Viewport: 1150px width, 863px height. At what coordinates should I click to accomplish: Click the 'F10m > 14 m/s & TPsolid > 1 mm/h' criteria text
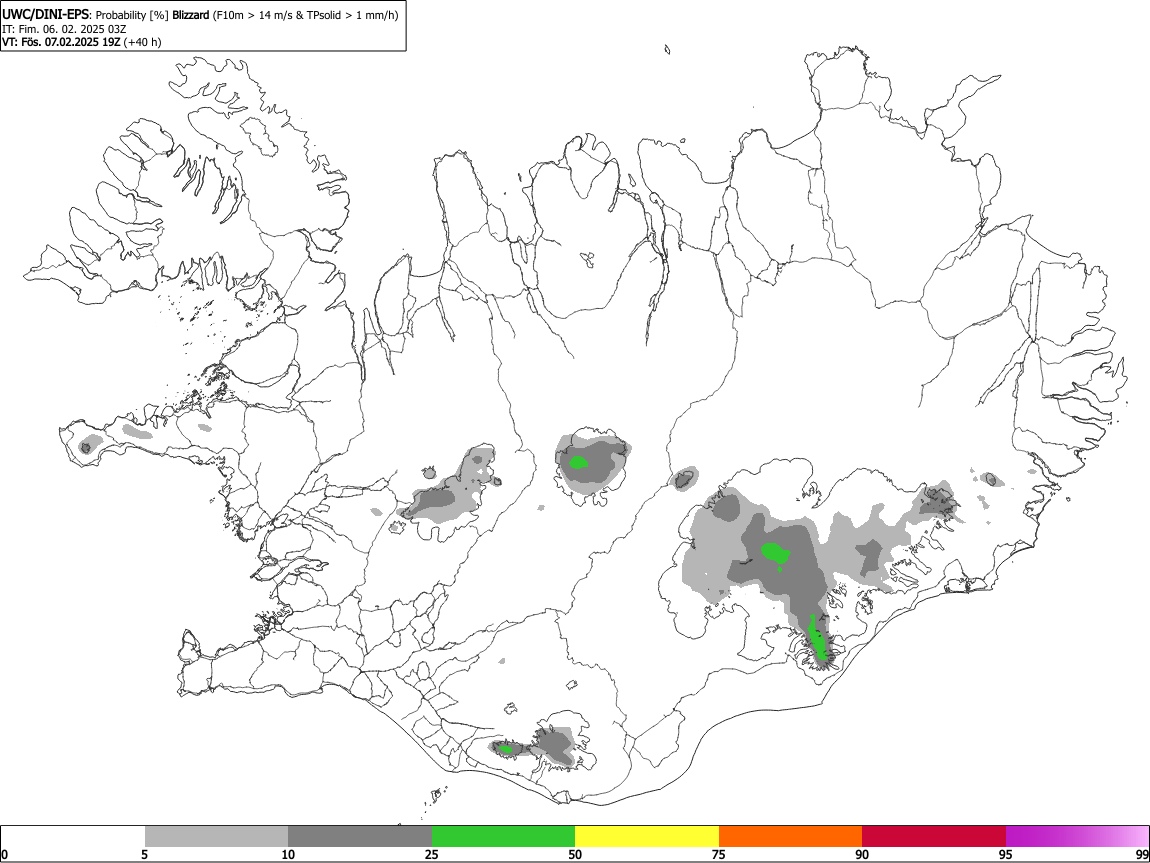tap(306, 15)
